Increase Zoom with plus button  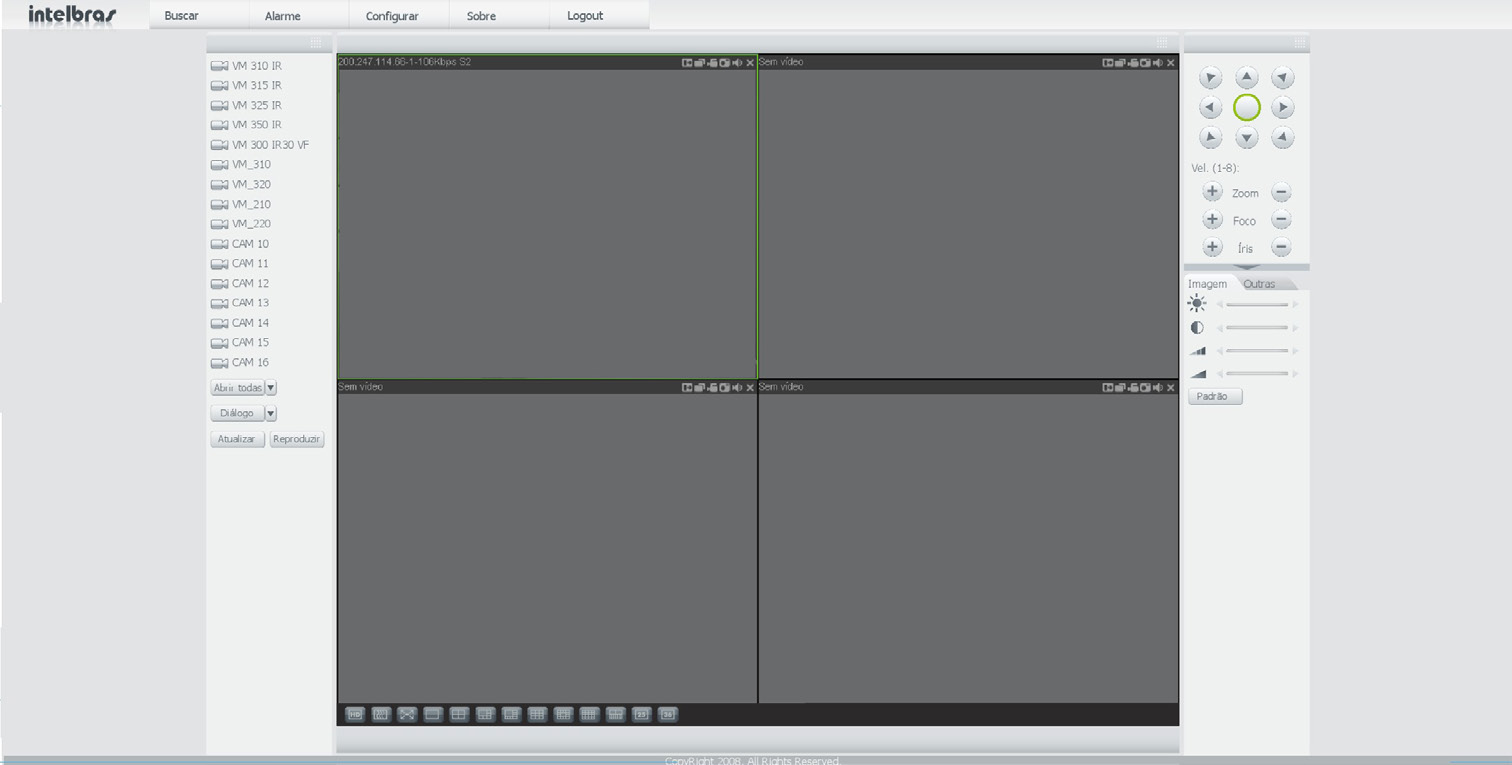coord(1212,192)
